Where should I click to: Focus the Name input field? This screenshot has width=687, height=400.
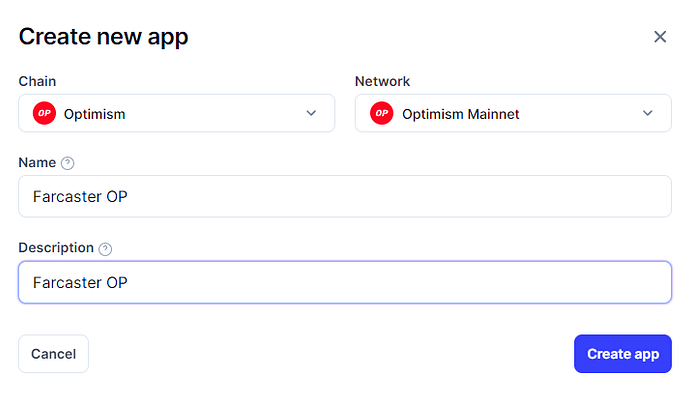click(345, 196)
